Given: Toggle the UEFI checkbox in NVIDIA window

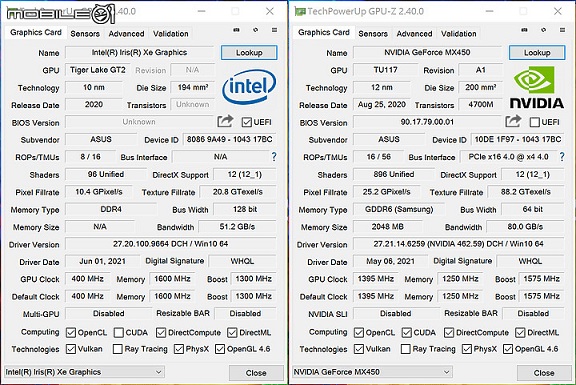Looking at the screenshot, I should [534, 122].
